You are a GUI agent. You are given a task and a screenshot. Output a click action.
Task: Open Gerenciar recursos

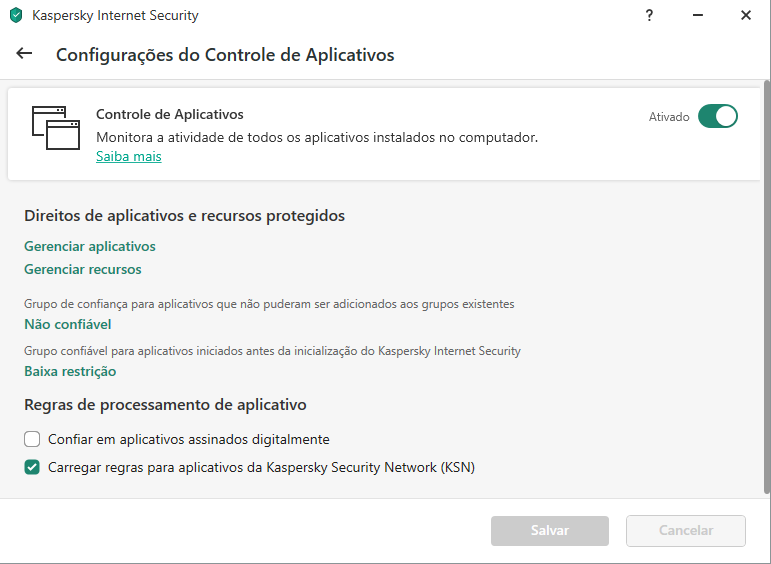[82, 269]
